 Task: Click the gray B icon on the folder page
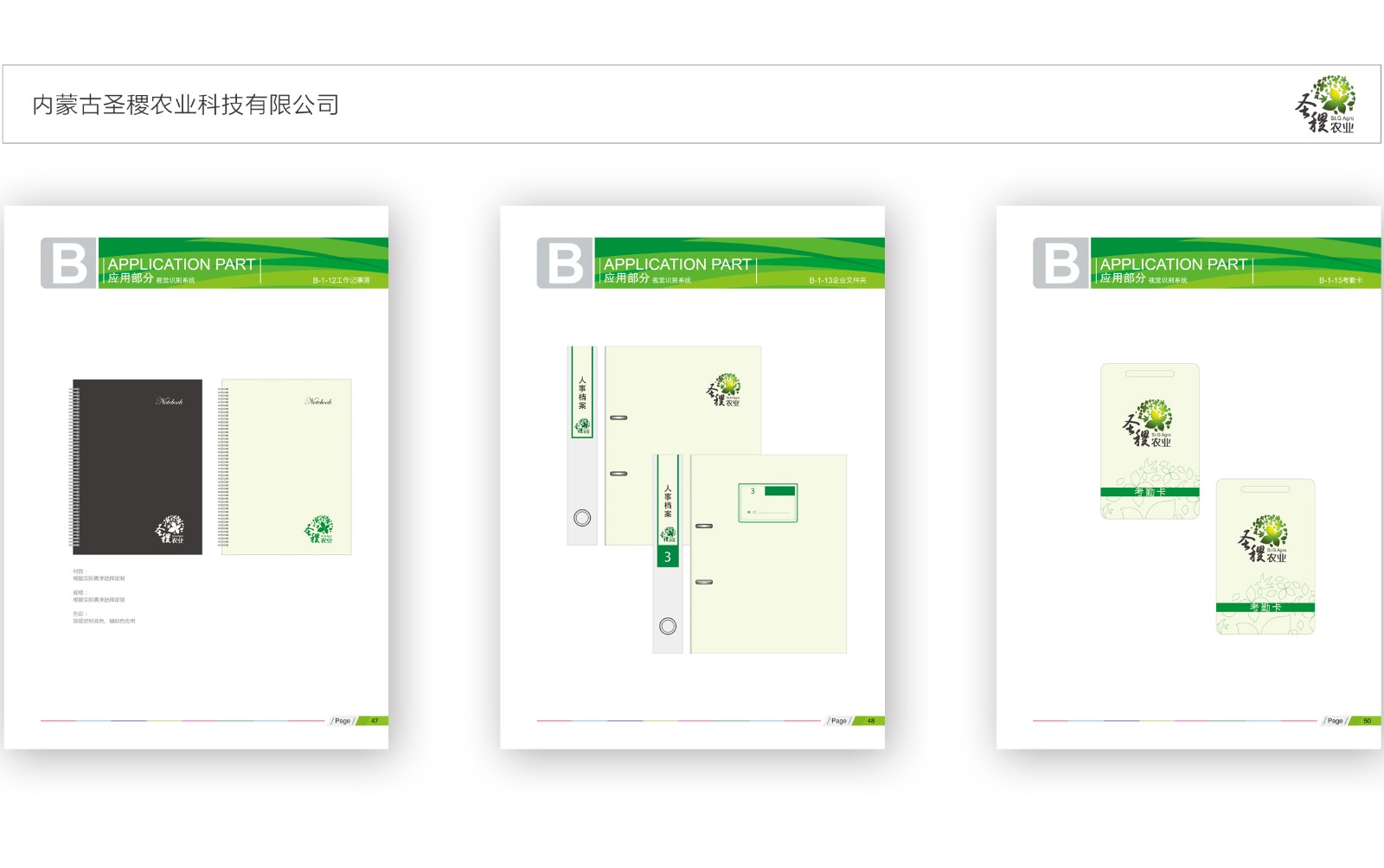click(x=564, y=263)
